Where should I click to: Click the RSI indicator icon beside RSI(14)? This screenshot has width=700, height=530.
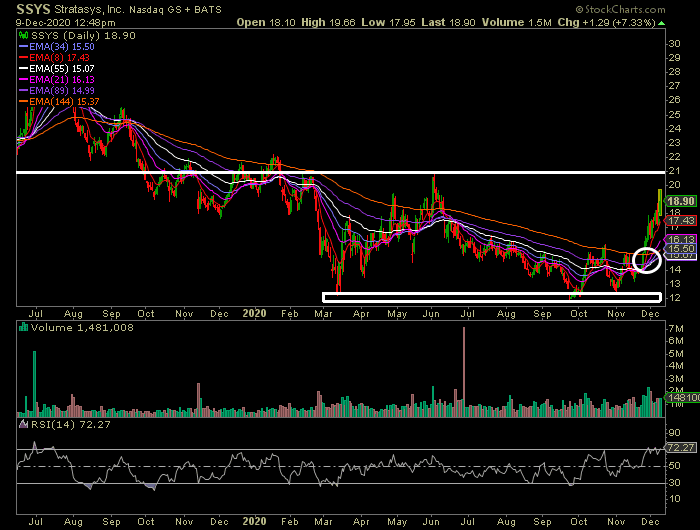click(23, 424)
